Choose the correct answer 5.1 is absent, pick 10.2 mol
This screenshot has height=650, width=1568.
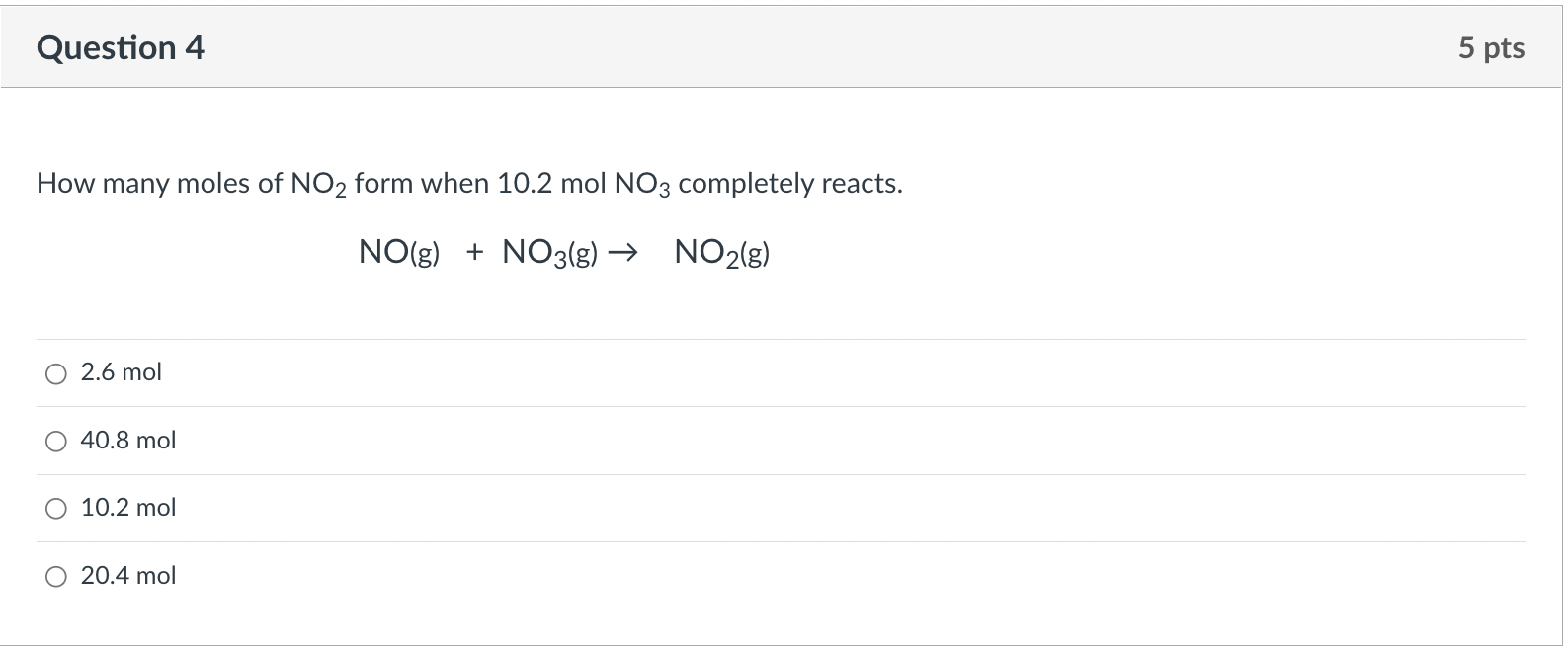point(56,508)
